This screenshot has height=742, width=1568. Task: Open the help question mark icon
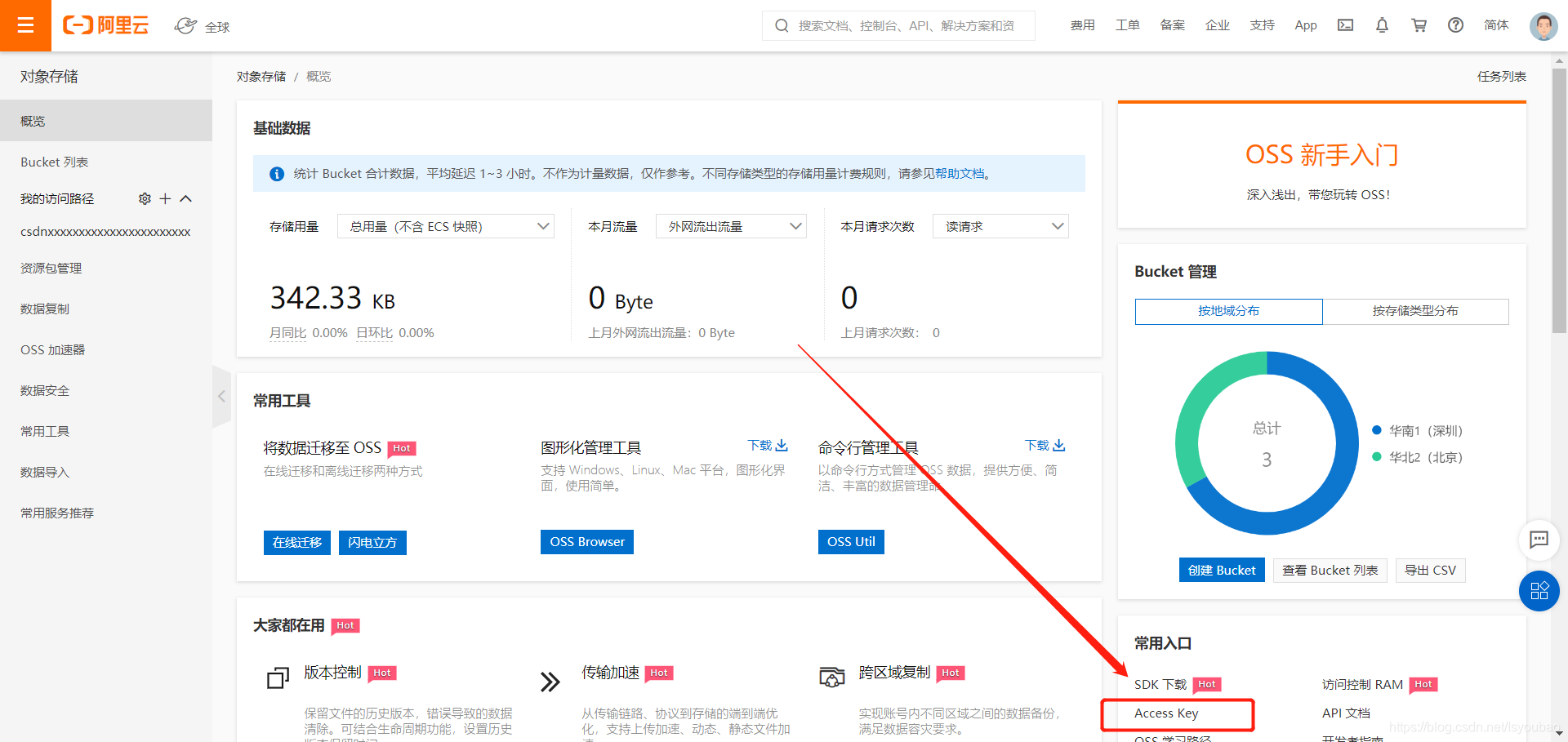point(1455,25)
